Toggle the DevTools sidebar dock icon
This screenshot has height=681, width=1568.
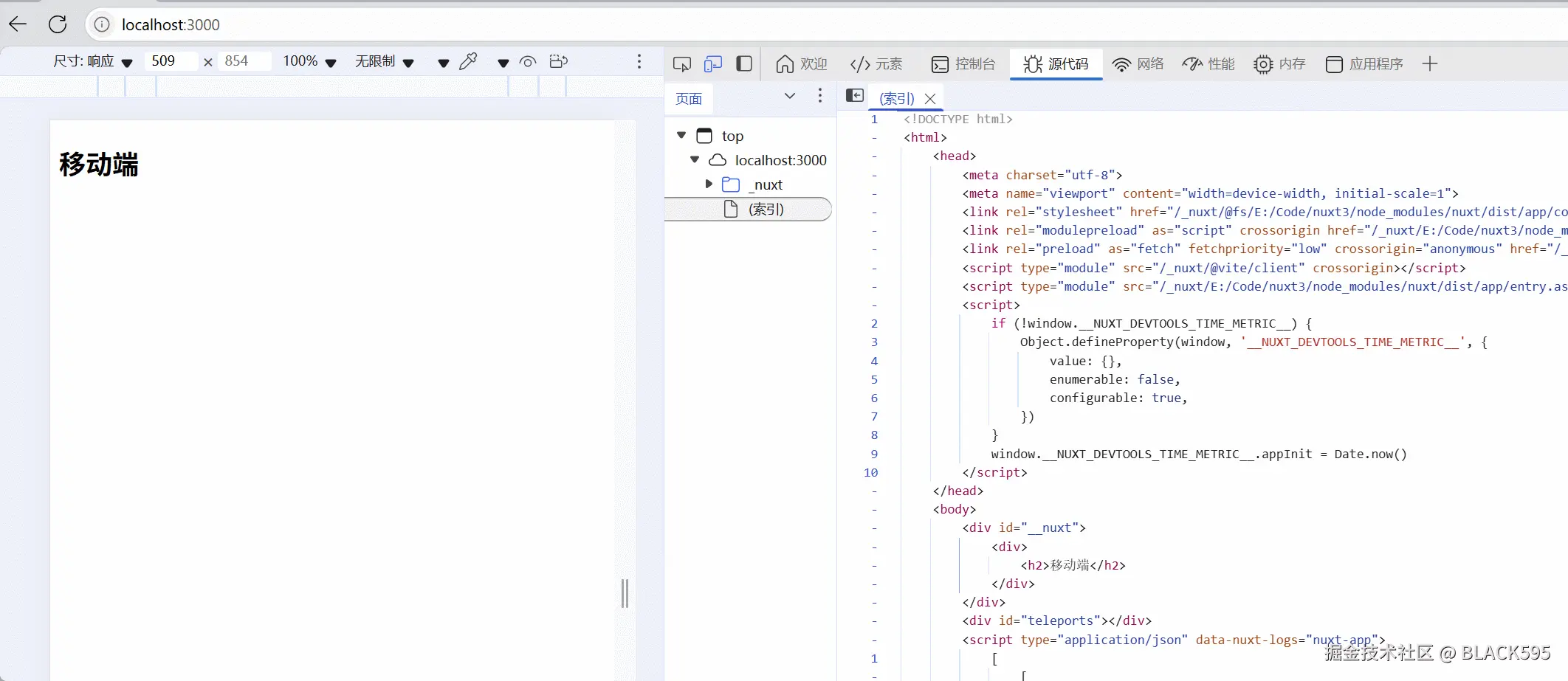point(744,64)
